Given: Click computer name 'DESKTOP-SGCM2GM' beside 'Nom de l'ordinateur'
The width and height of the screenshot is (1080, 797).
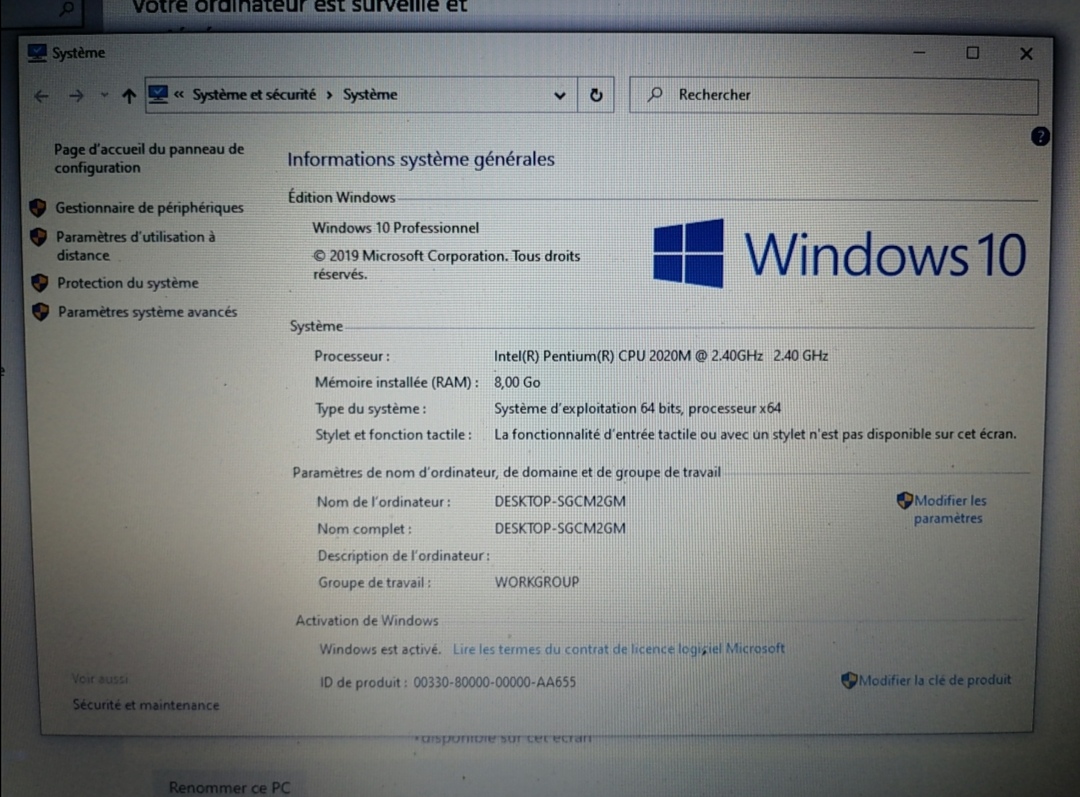Looking at the screenshot, I should click(x=560, y=501).
